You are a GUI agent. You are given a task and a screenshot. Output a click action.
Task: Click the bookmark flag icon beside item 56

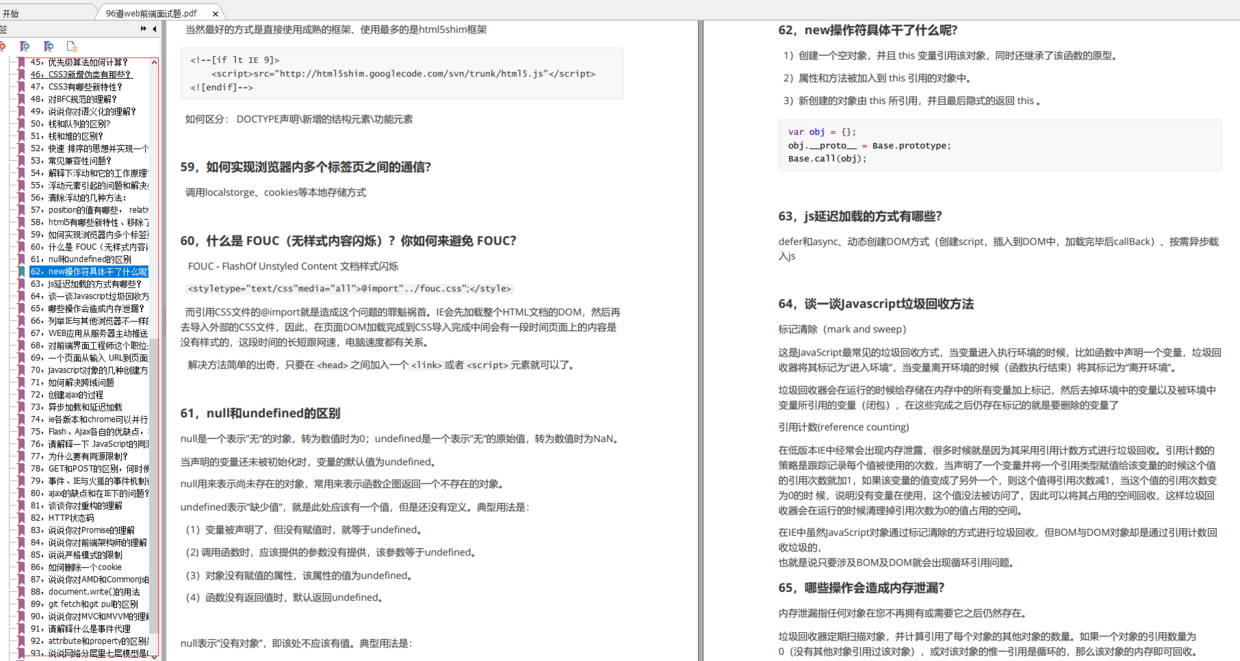(22, 198)
